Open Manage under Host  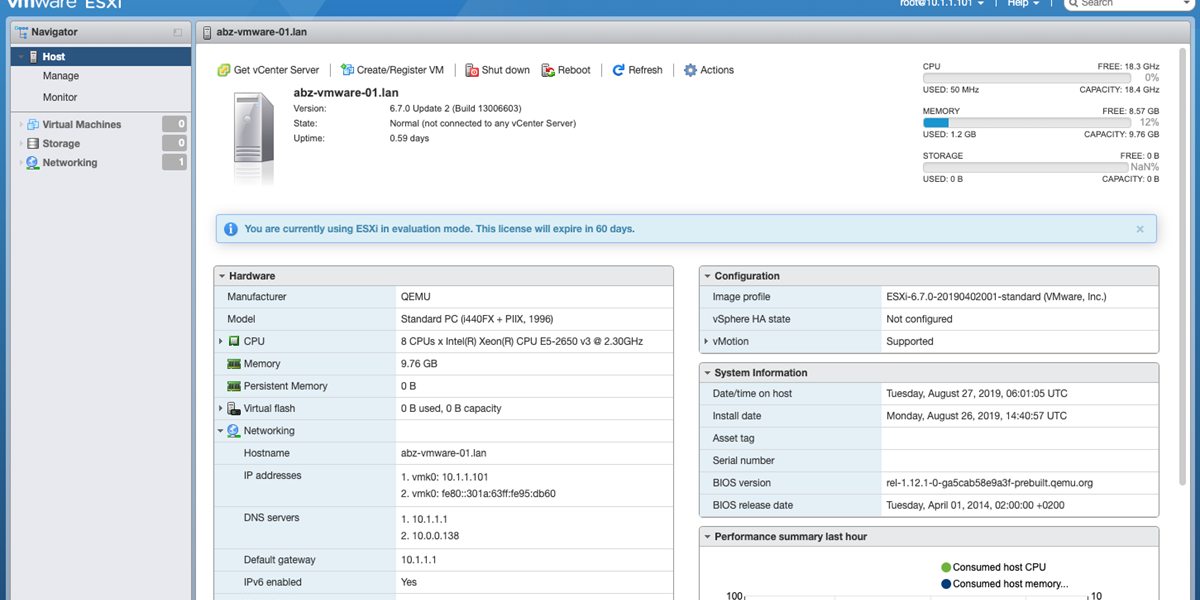(61, 76)
